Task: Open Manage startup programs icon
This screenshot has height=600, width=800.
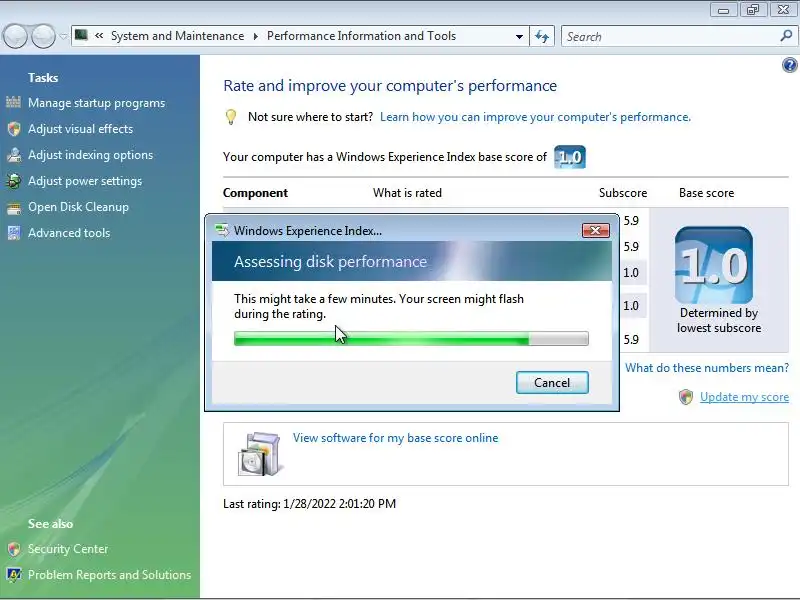Action: pyautogui.click(x=14, y=103)
